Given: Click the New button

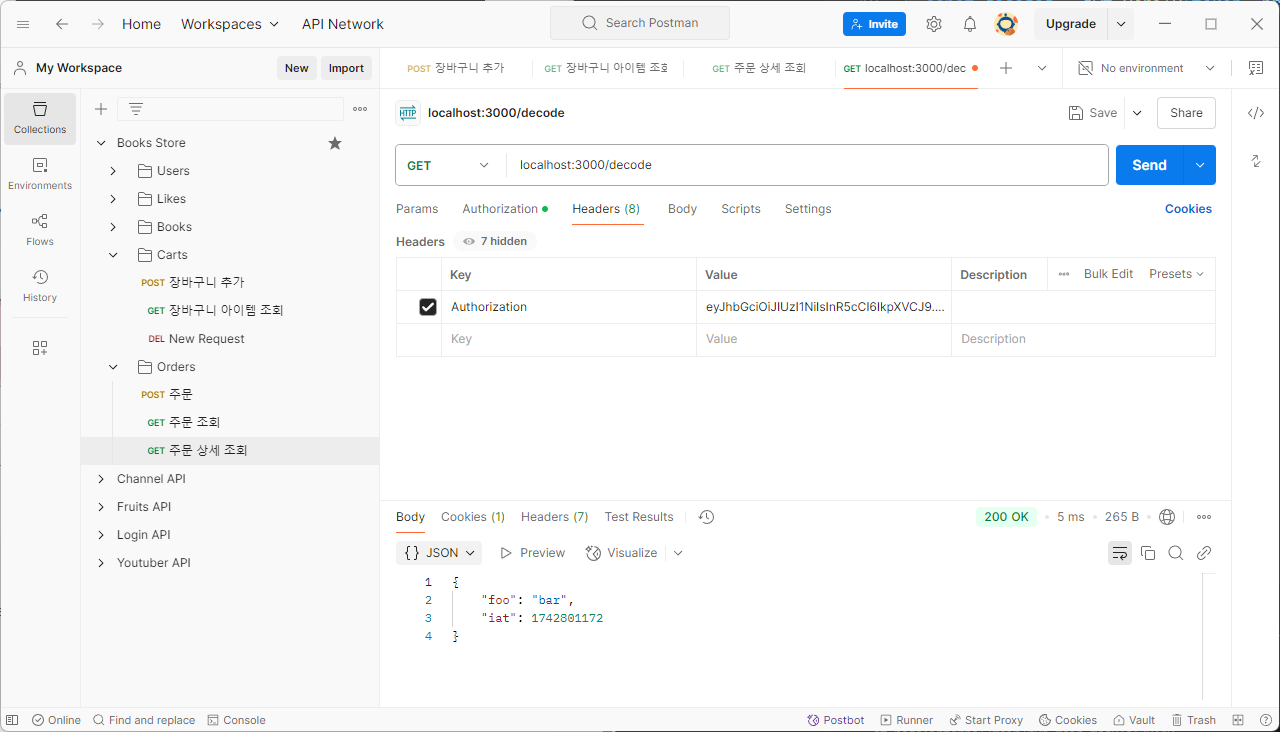Looking at the screenshot, I should tap(296, 68).
